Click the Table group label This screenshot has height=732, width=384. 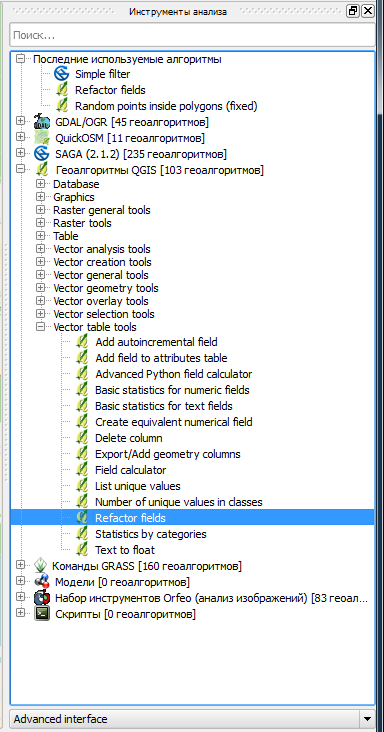(x=66, y=236)
